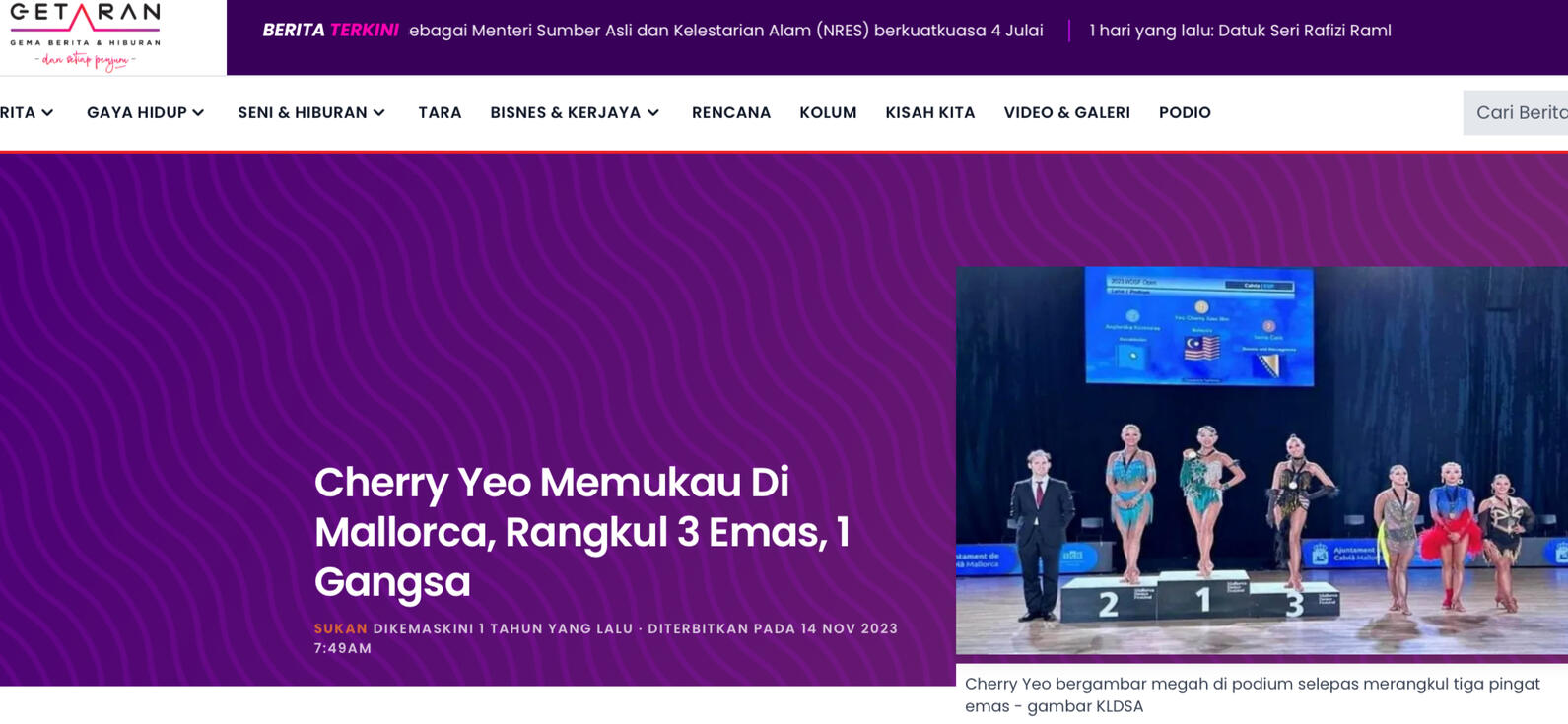Go to the Rencana section
The image size is (1568, 724).
coord(730,113)
